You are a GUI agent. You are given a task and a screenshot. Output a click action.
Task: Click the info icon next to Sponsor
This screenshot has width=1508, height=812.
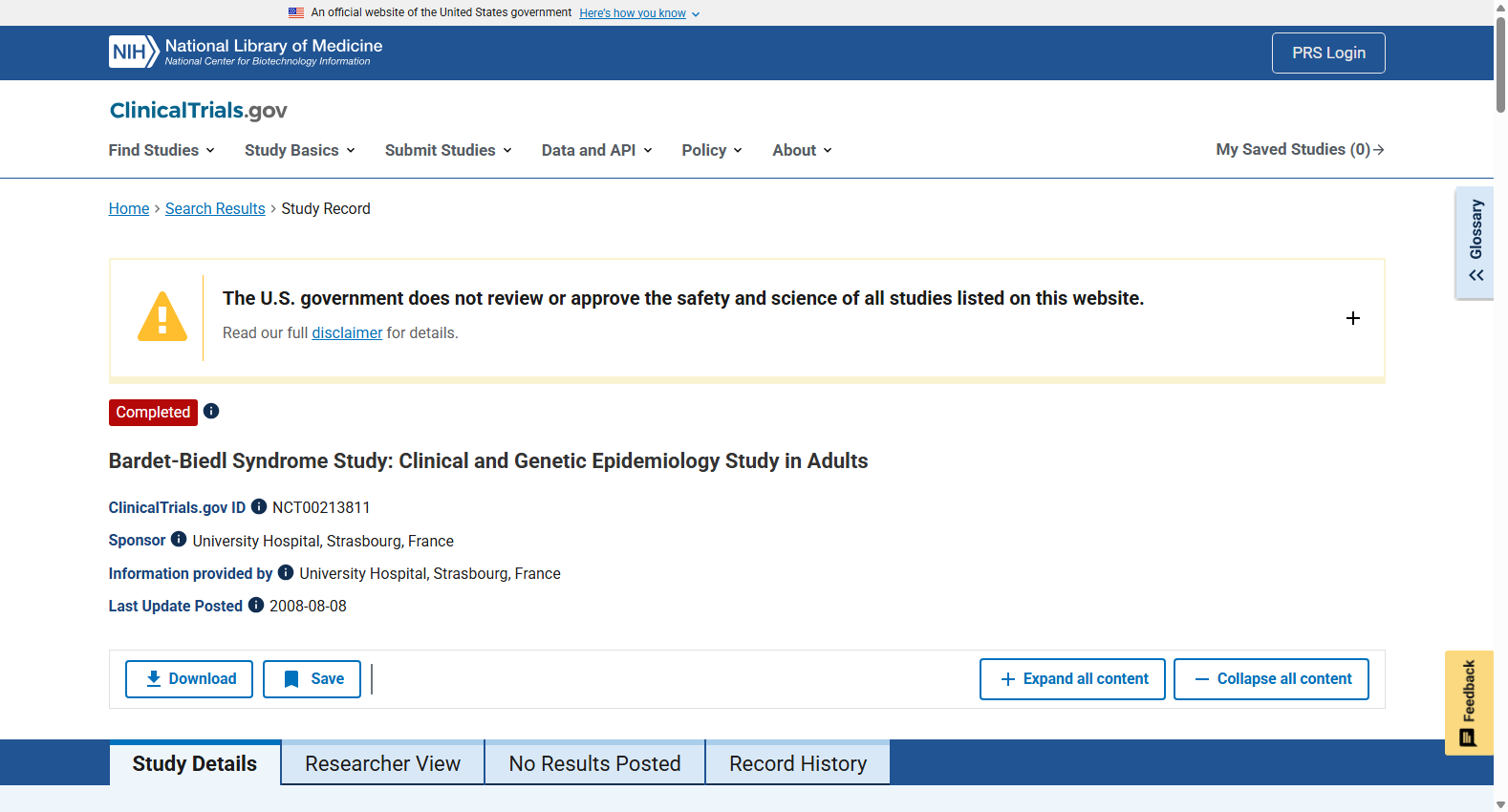pyautogui.click(x=179, y=539)
